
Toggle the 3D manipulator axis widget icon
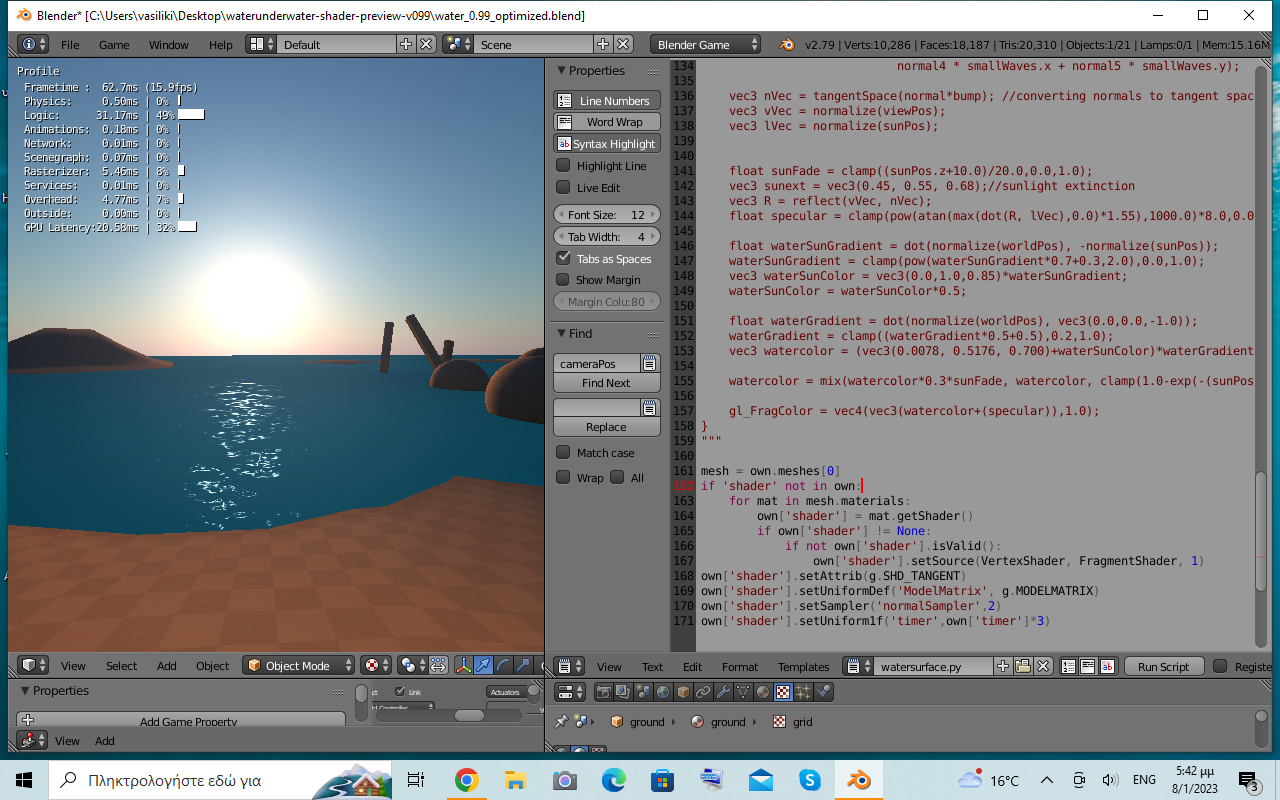click(x=464, y=665)
